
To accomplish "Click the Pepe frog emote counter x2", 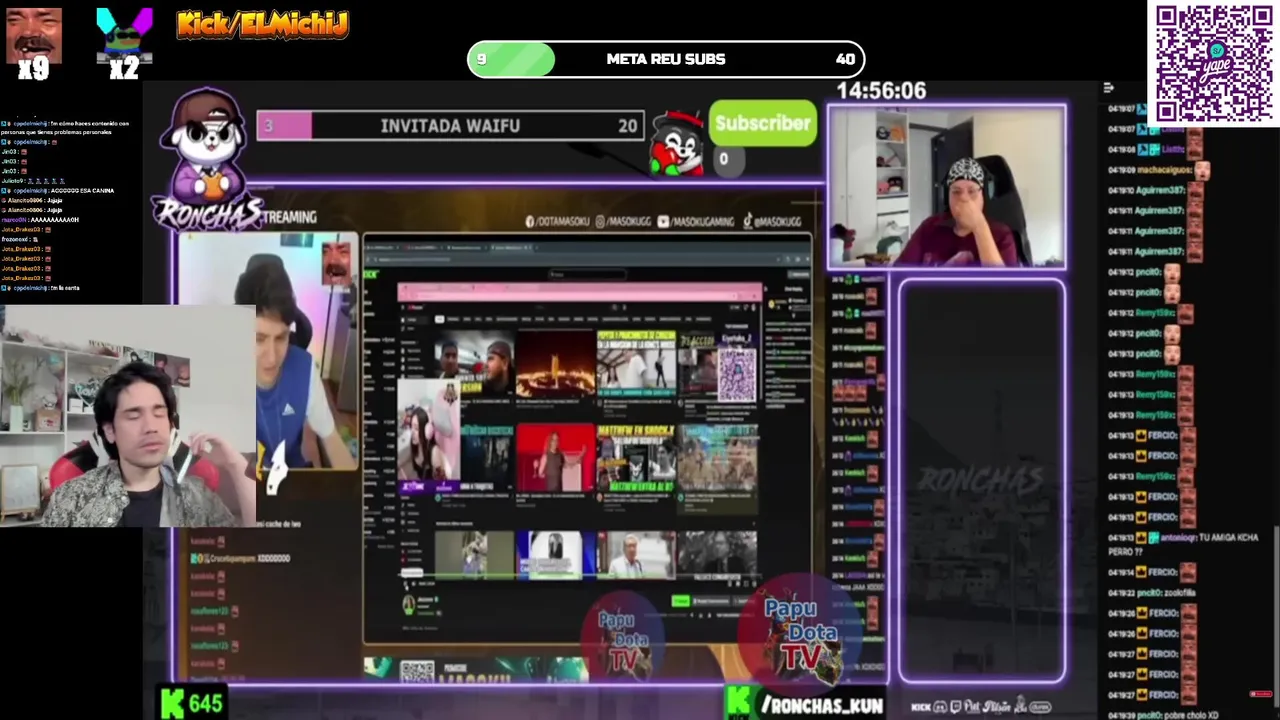I will (124, 43).
